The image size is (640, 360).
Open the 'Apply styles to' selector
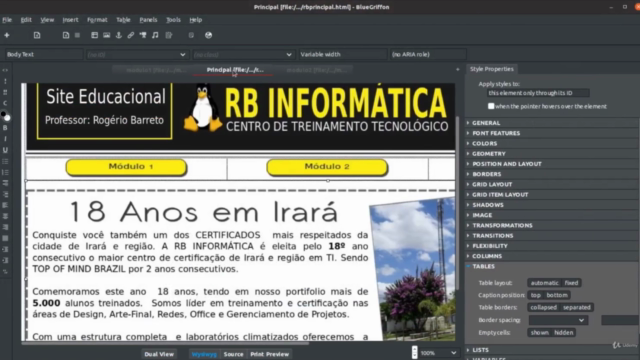coord(538,93)
